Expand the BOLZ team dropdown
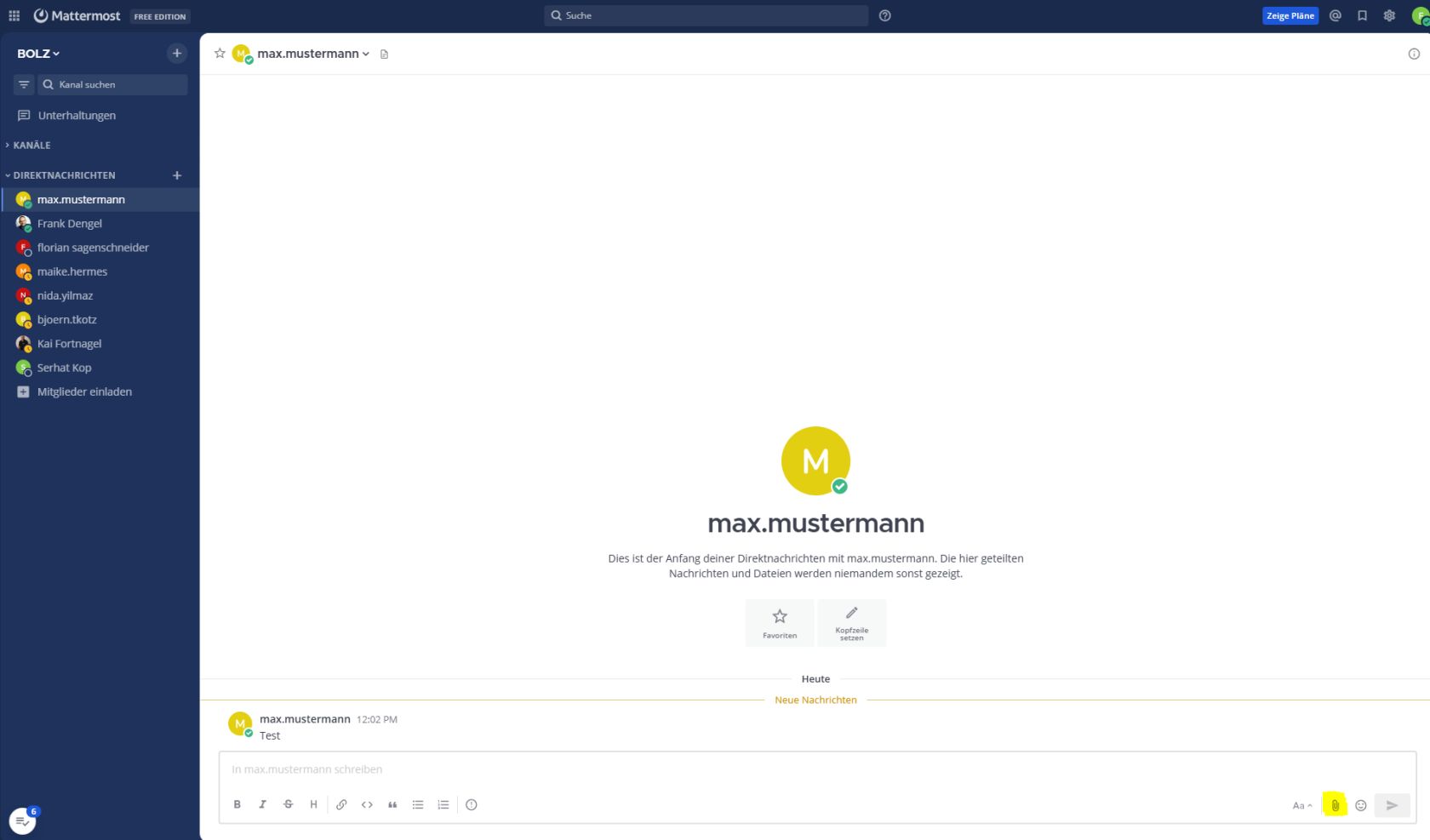 coord(38,54)
